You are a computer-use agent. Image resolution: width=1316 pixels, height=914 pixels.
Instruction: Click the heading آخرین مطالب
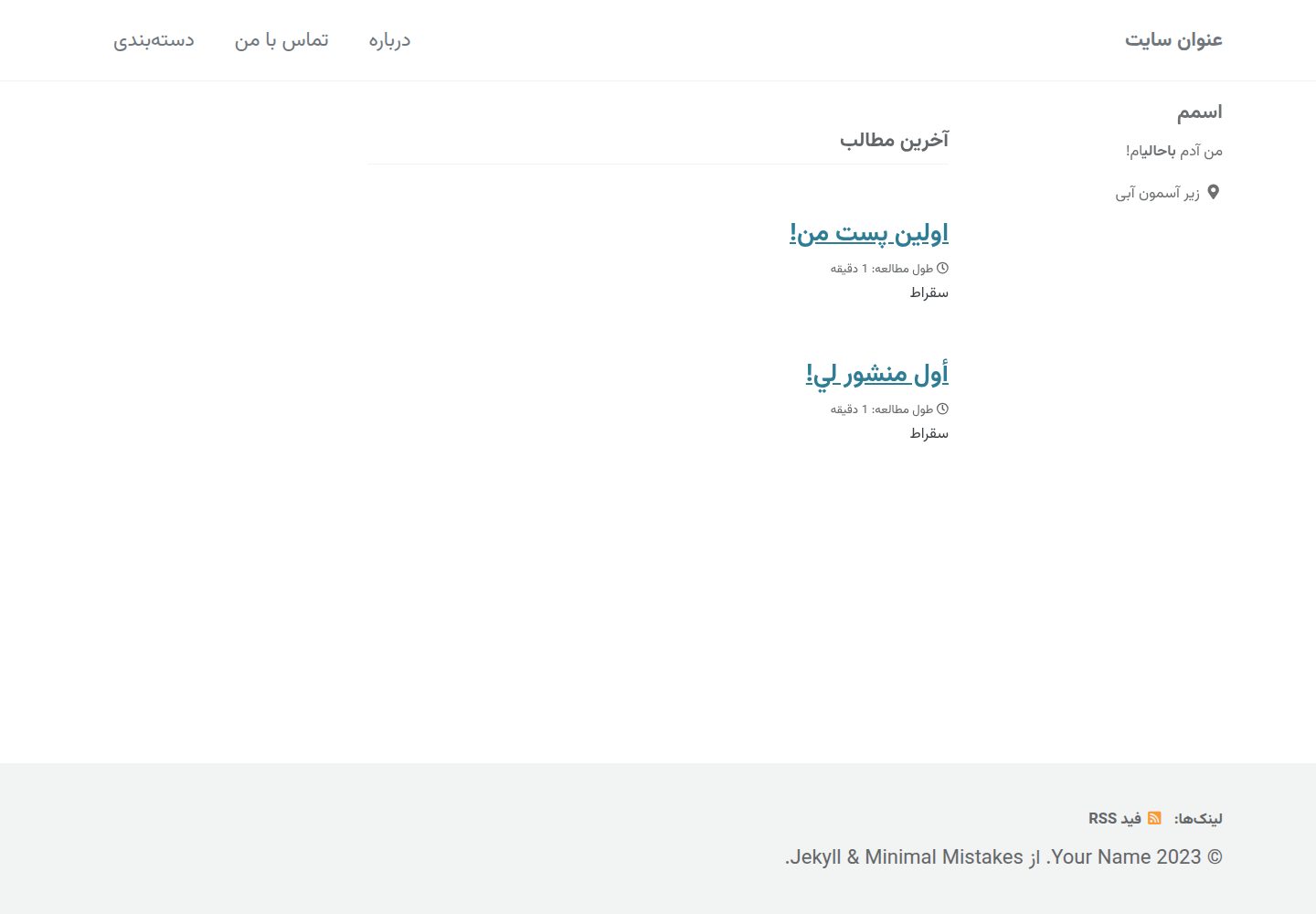[895, 140]
